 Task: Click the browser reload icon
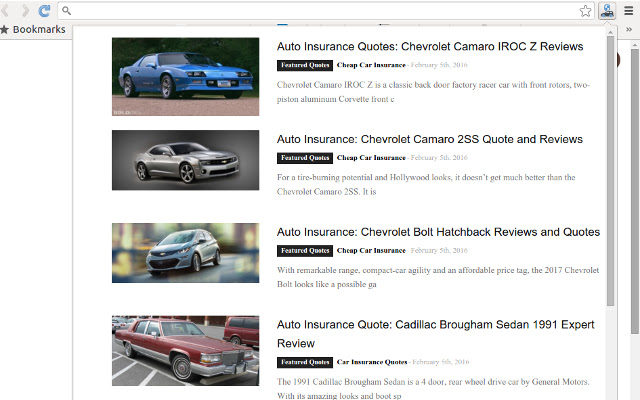click(x=44, y=11)
